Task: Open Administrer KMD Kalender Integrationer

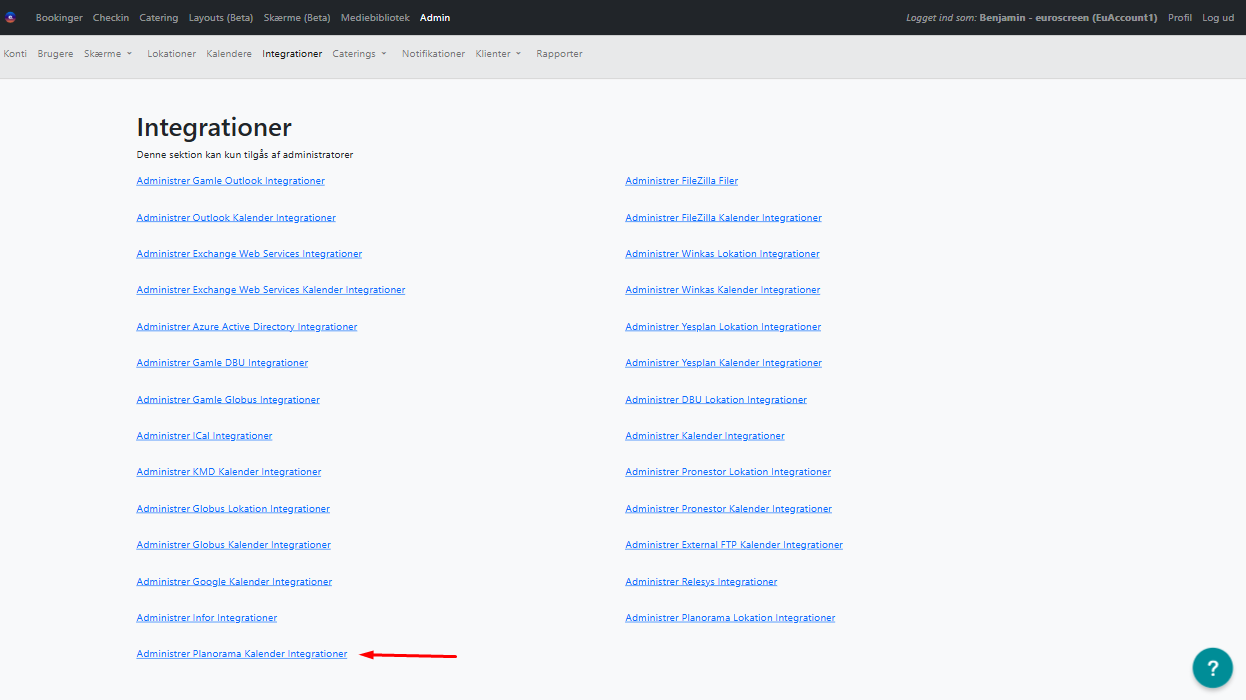Action: [x=229, y=472]
